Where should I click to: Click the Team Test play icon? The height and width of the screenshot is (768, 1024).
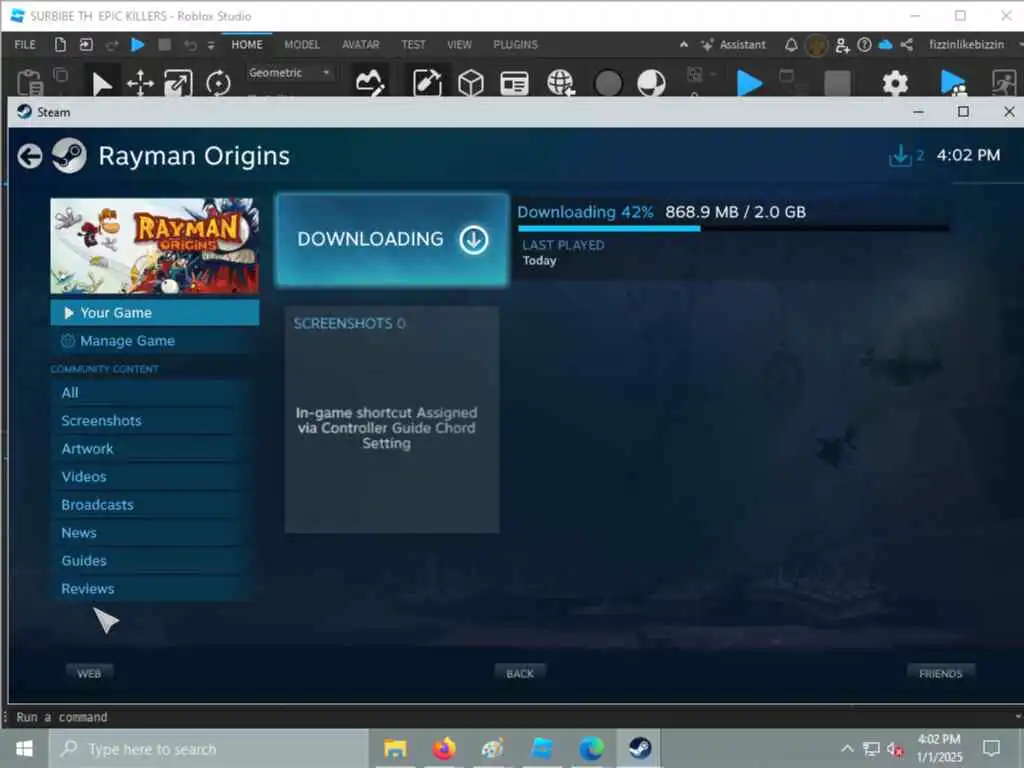coord(953,83)
